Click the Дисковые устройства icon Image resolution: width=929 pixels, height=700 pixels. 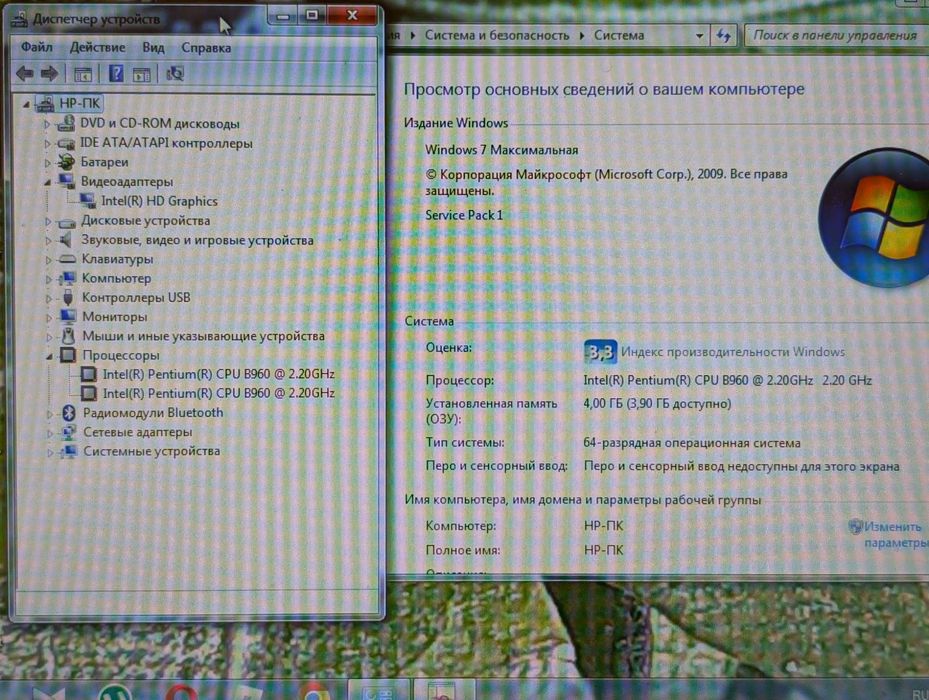[x=66, y=221]
